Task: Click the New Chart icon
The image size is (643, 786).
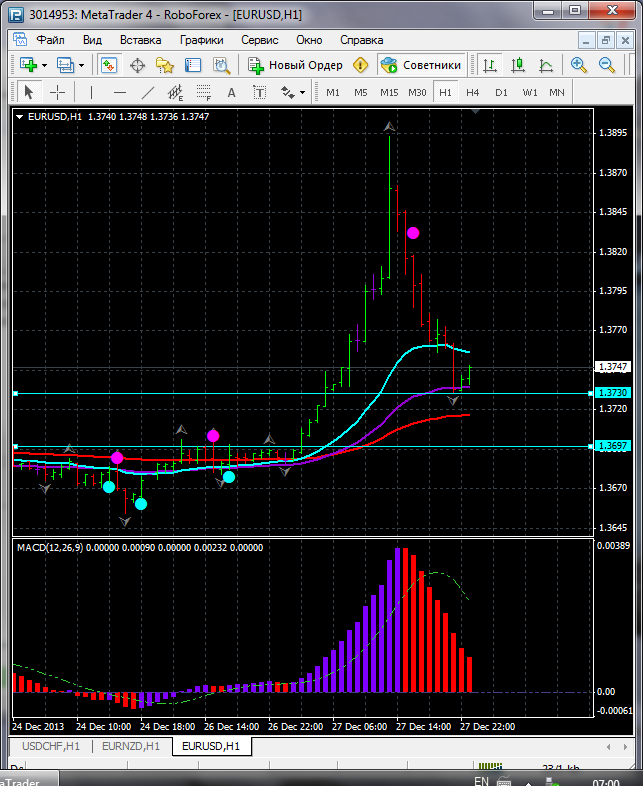Action: [27, 65]
